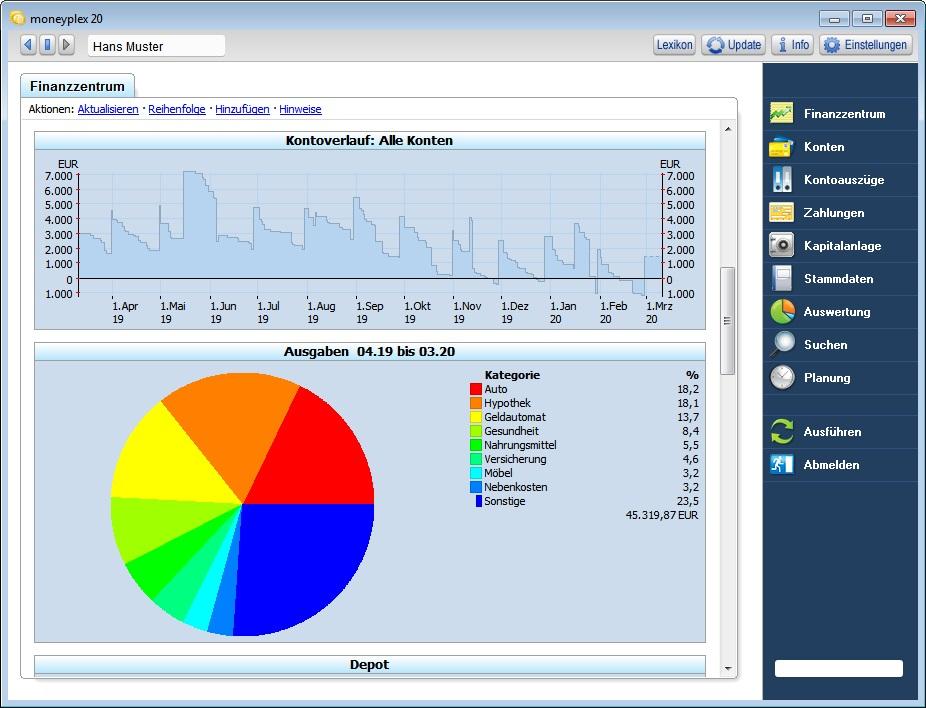Select the red Auto legend swatch
Image resolution: width=926 pixels, height=708 pixels.
(x=476, y=390)
